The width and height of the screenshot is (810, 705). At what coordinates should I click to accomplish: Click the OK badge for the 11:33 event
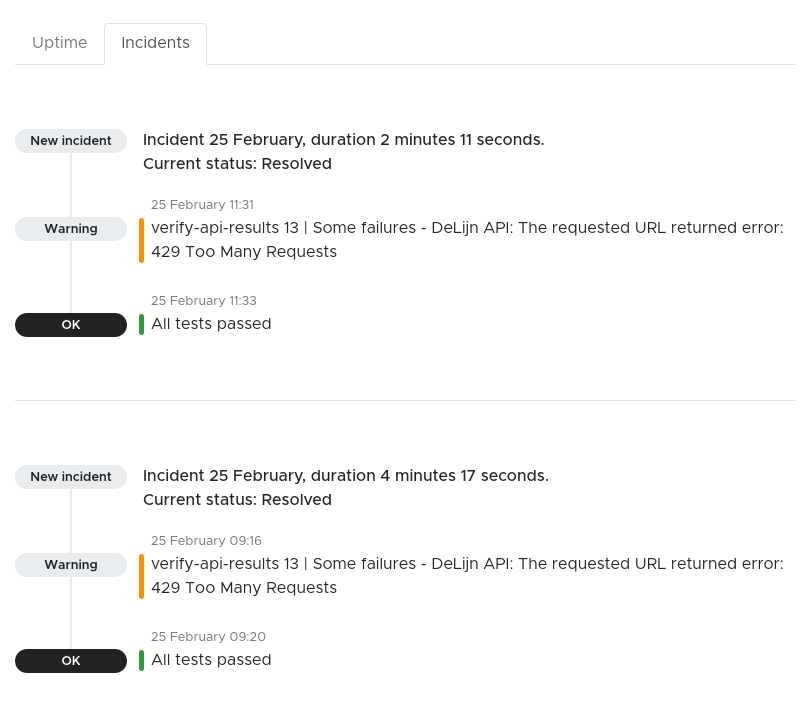tap(71, 325)
